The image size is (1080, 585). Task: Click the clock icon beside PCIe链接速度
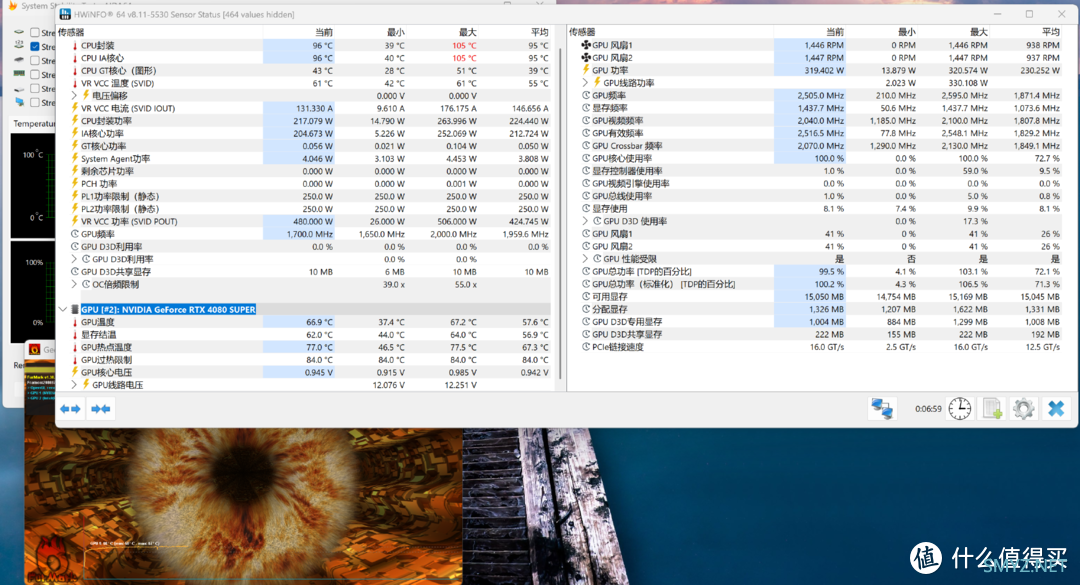point(587,347)
